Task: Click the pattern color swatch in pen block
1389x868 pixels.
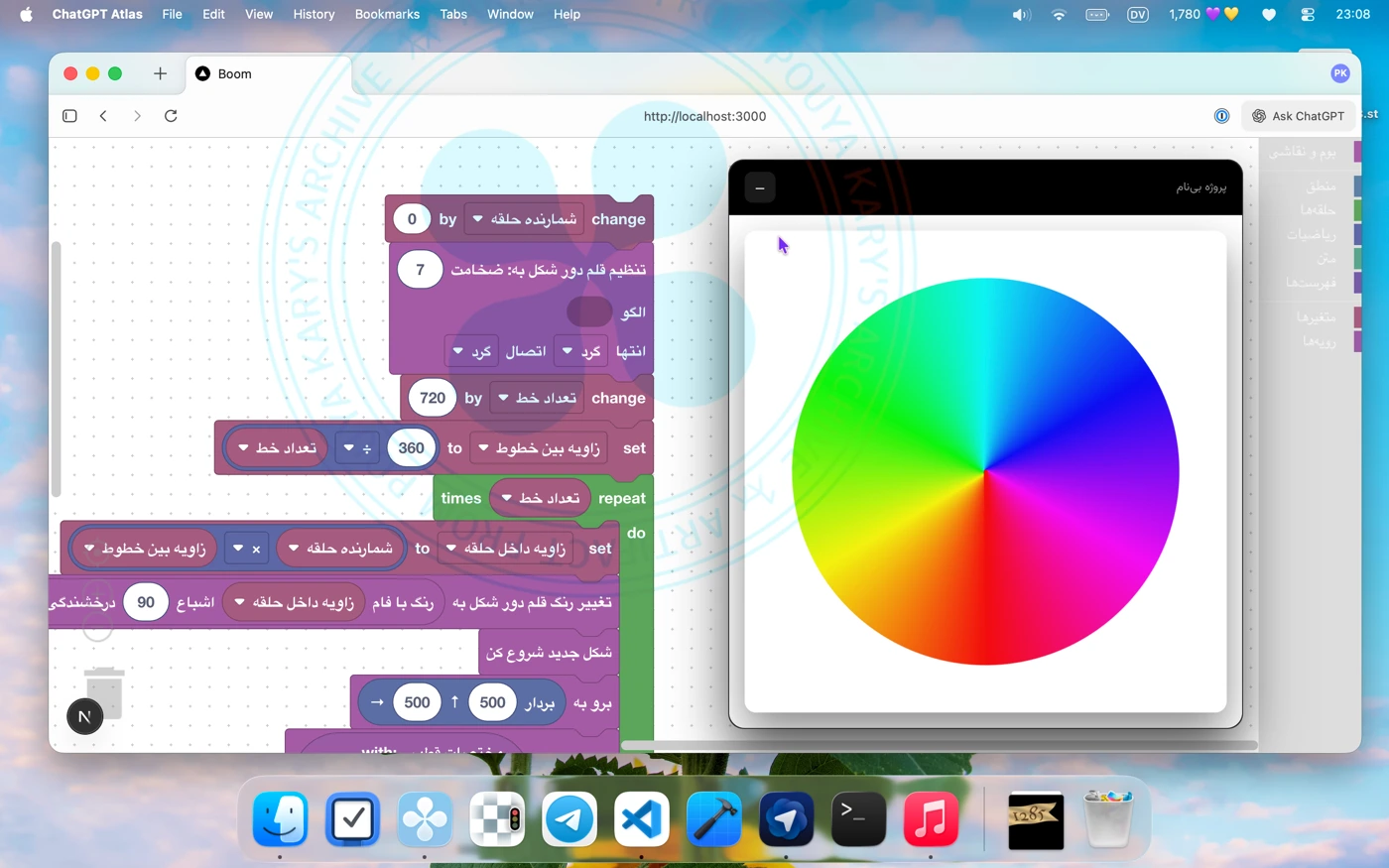Action: pyautogui.click(x=588, y=311)
